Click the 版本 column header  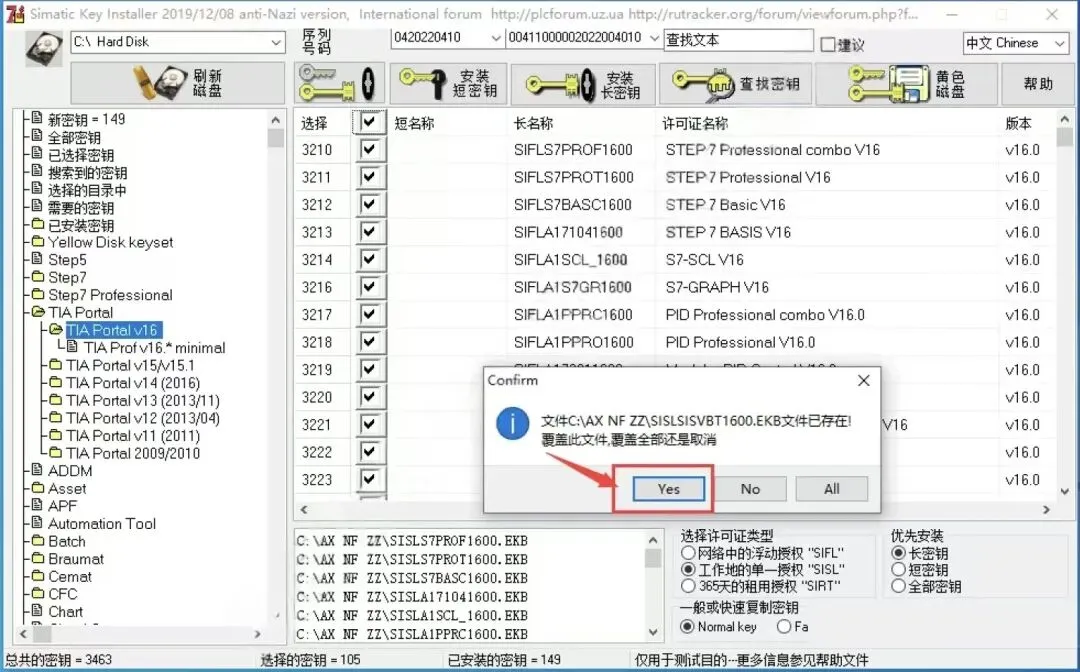[1018, 123]
